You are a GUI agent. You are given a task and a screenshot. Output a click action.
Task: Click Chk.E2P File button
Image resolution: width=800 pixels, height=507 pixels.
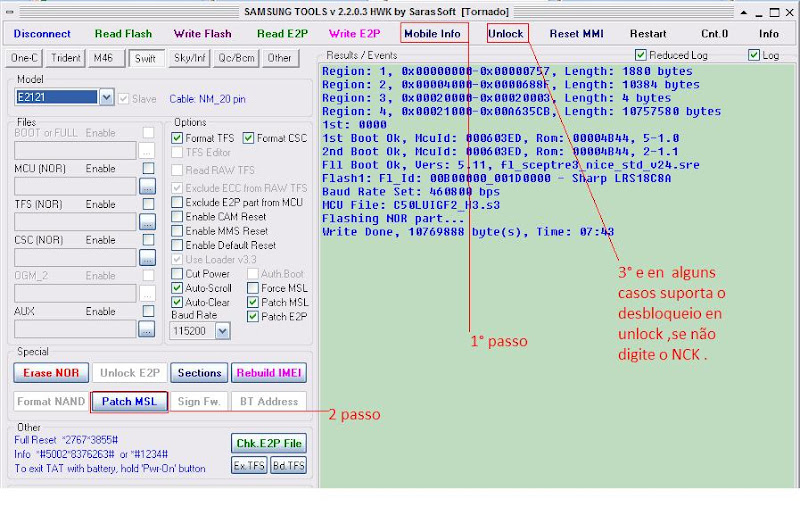point(269,444)
